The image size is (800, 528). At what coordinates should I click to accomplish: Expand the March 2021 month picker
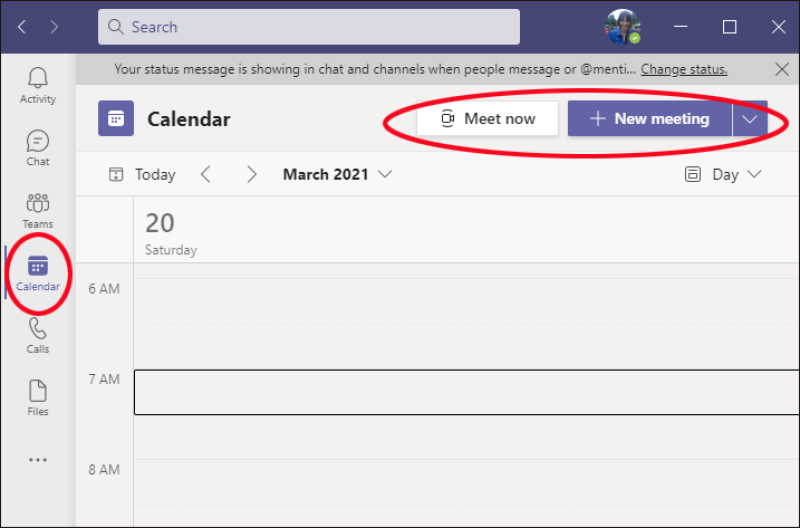(337, 174)
